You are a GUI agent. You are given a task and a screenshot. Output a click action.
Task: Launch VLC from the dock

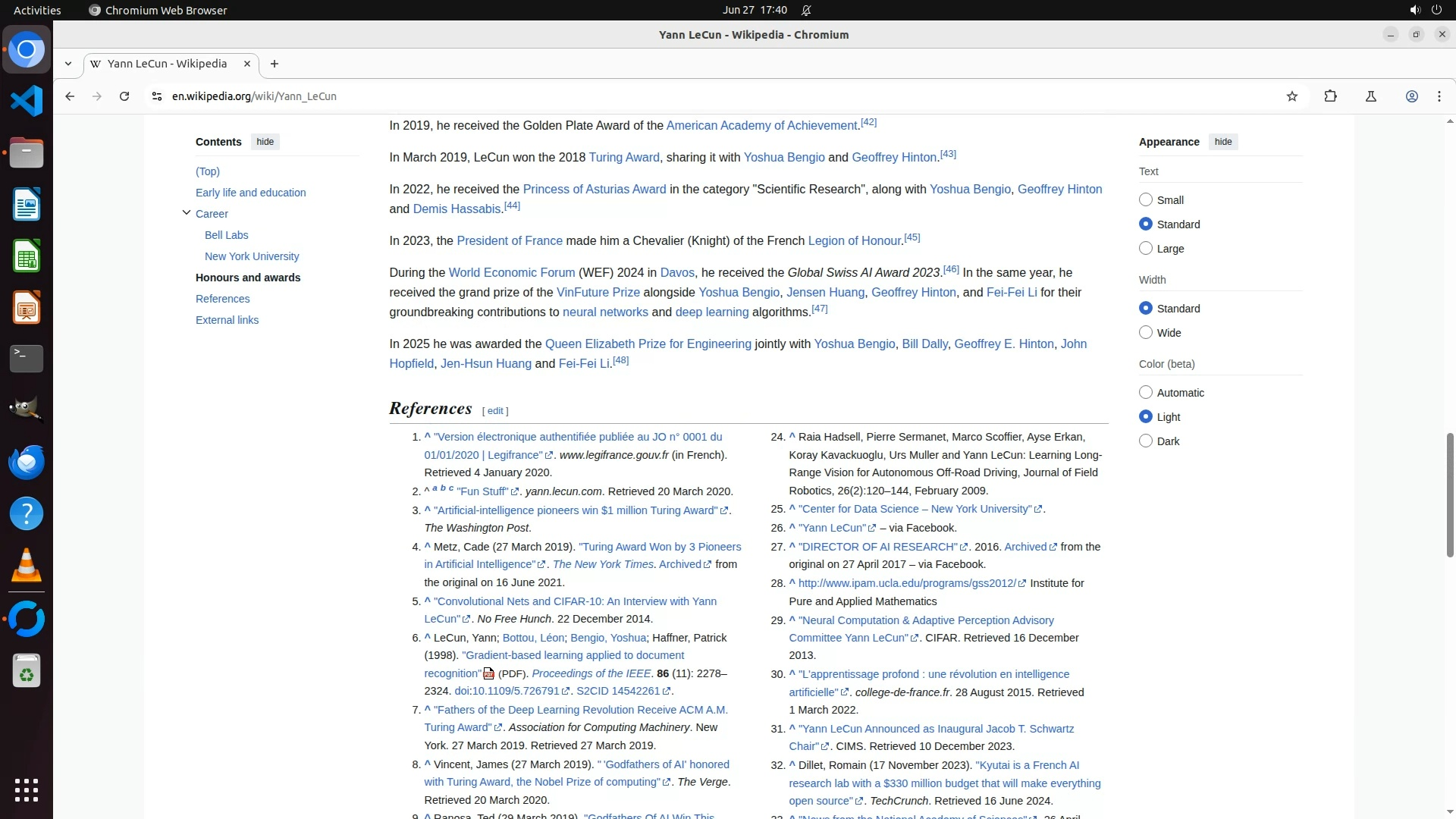click(26, 566)
